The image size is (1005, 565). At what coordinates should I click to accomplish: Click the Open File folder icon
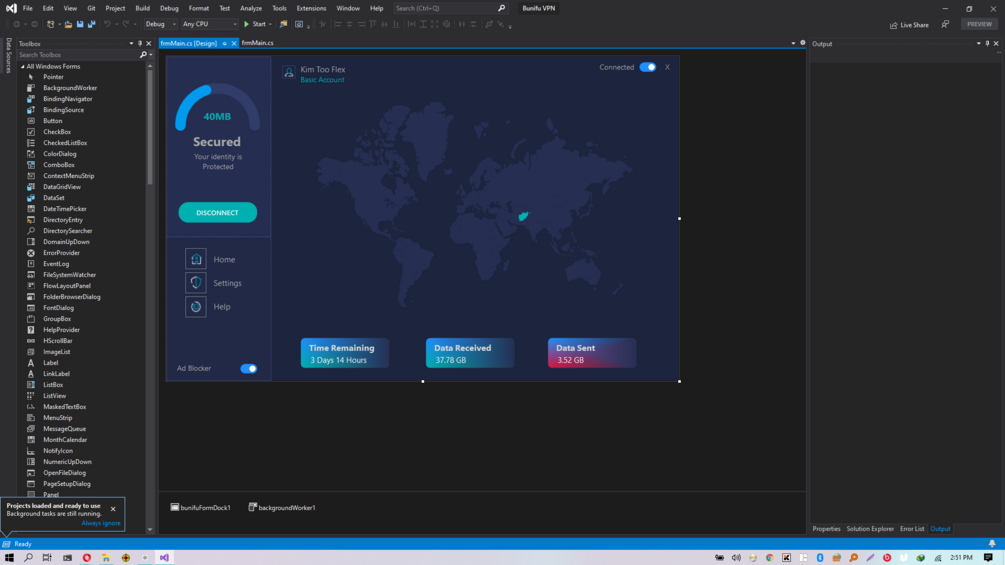[x=68, y=24]
